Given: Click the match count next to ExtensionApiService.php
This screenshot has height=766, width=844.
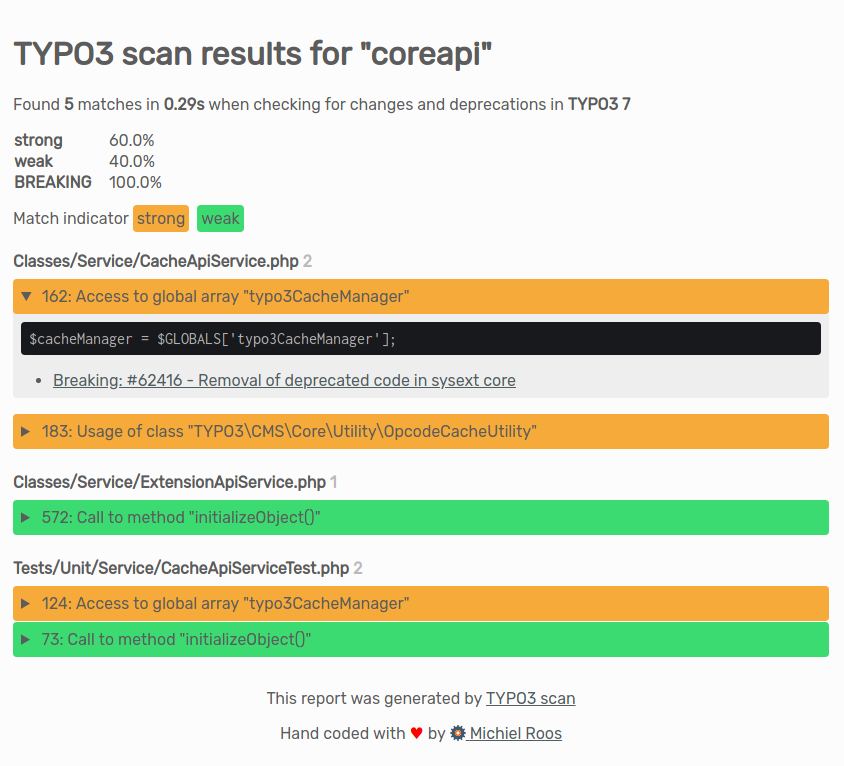Looking at the screenshot, I should pyautogui.click(x=334, y=482).
